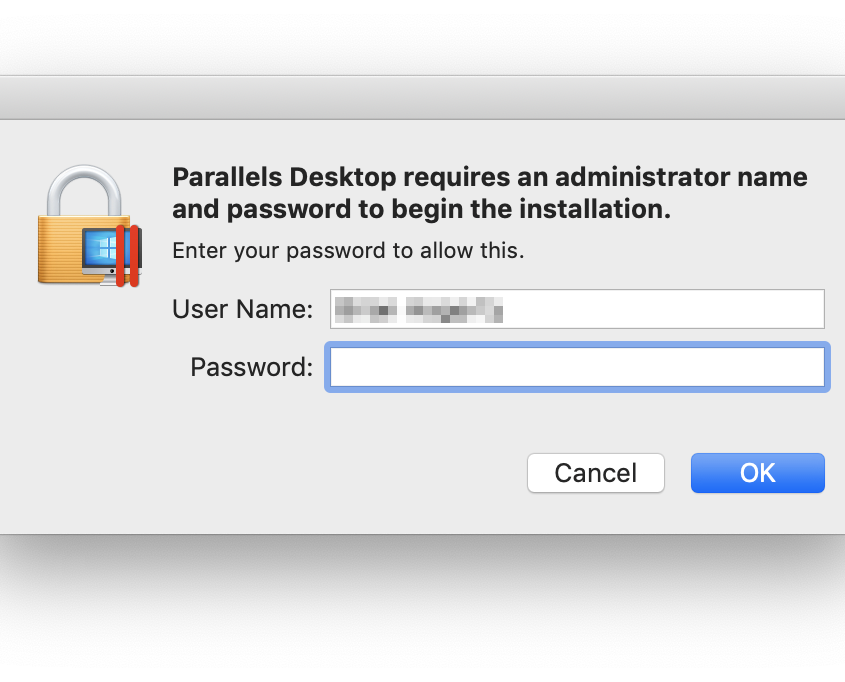
Task: Click inside the Password field
Action: point(576,367)
